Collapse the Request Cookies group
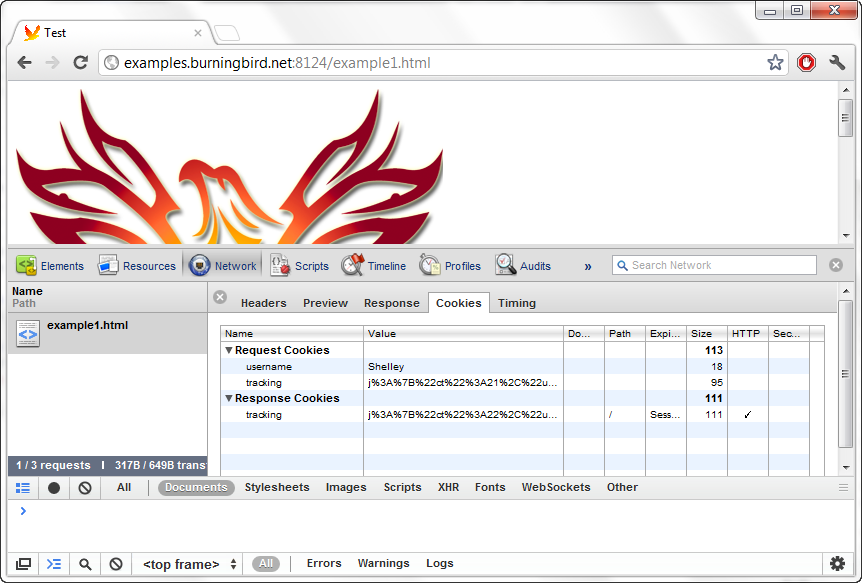The width and height of the screenshot is (862, 583). [x=230, y=350]
